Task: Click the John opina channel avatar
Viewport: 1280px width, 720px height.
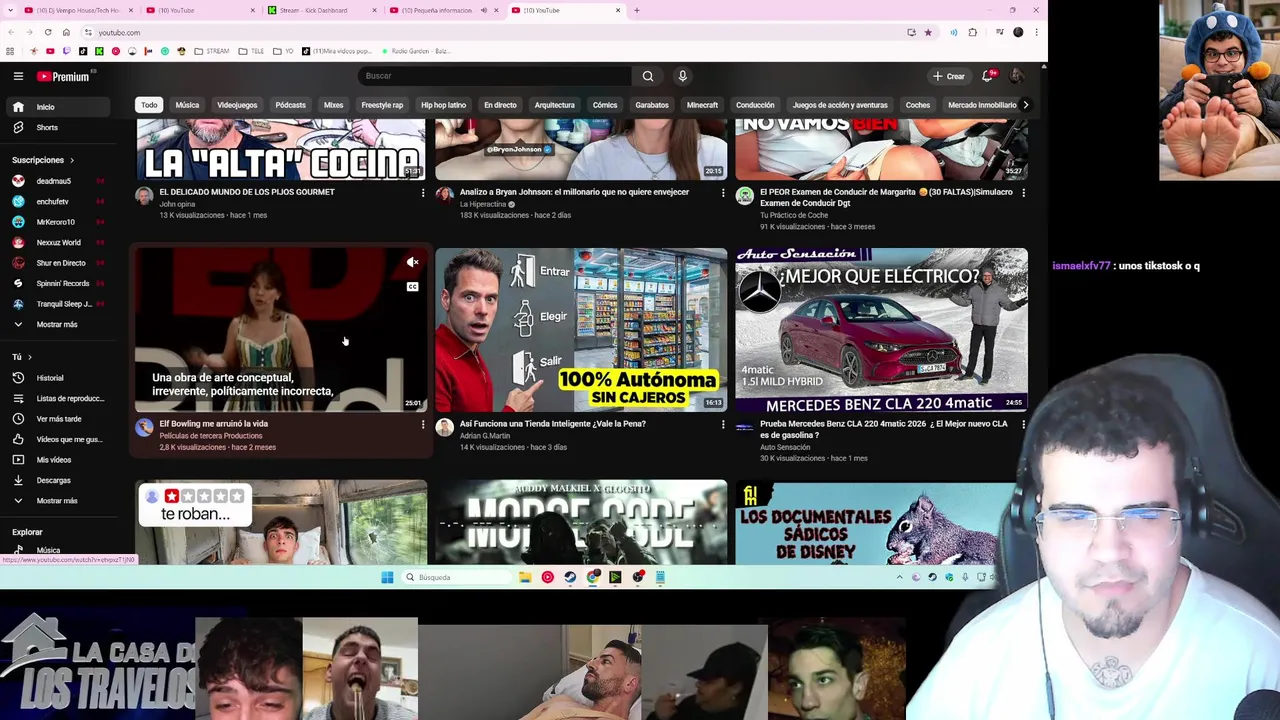Action: [x=144, y=196]
